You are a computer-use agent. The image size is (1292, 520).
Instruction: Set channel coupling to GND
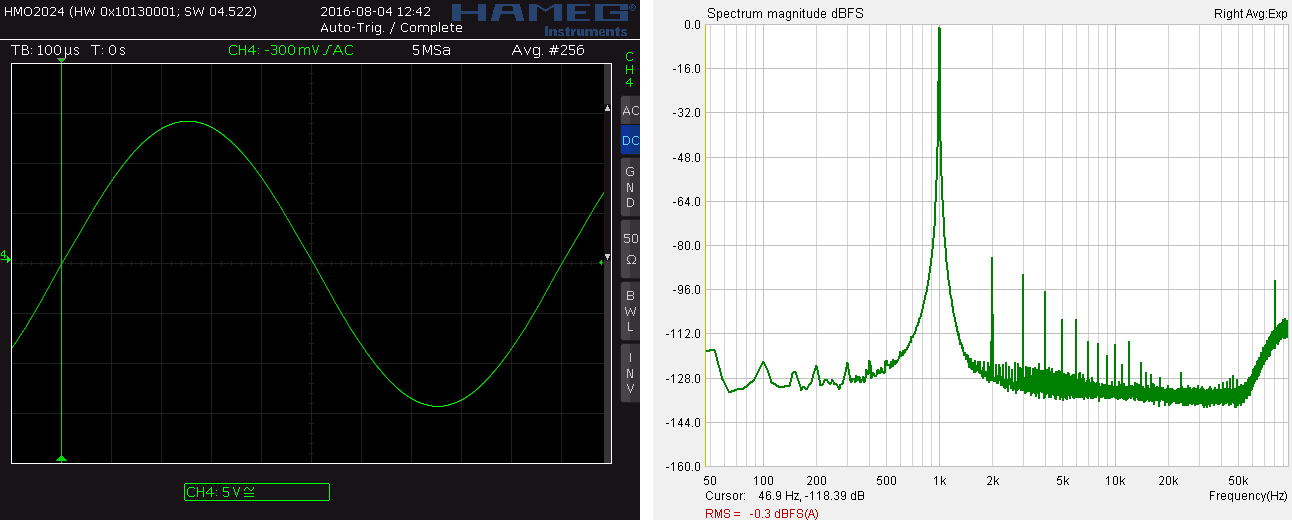tap(630, 187)
